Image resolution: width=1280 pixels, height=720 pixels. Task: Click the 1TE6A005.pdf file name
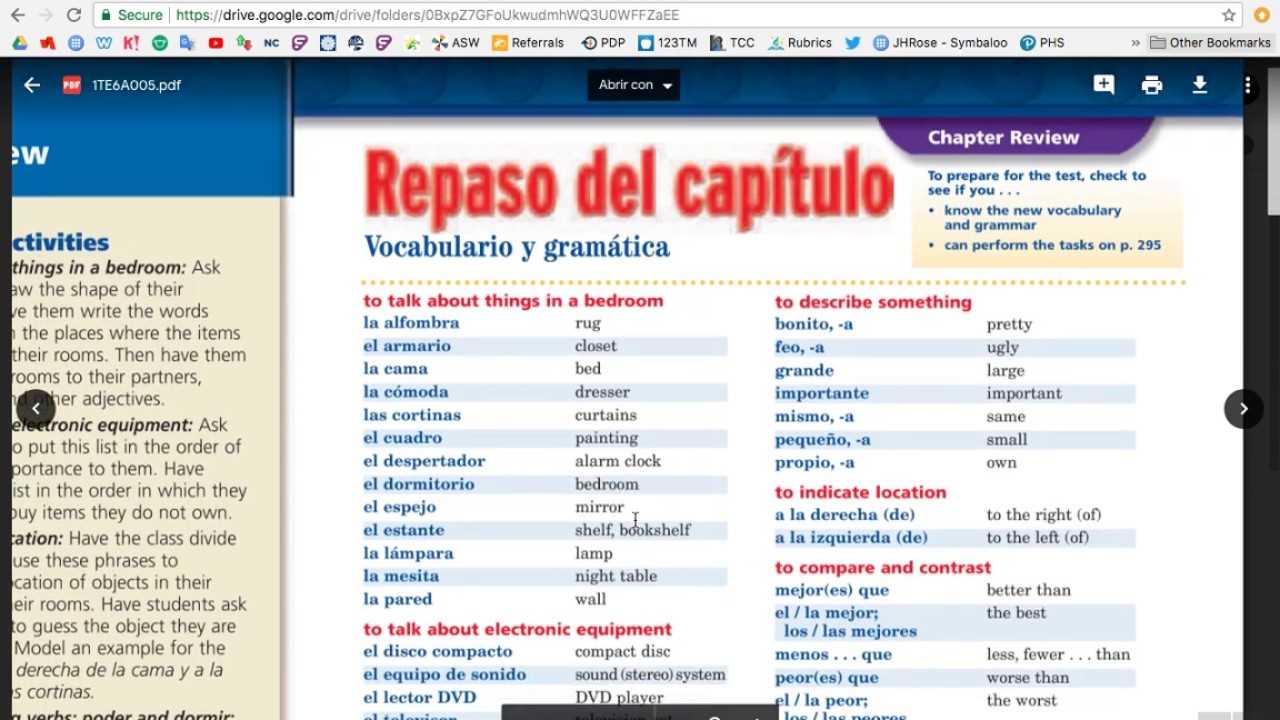[x=136, y=85]
